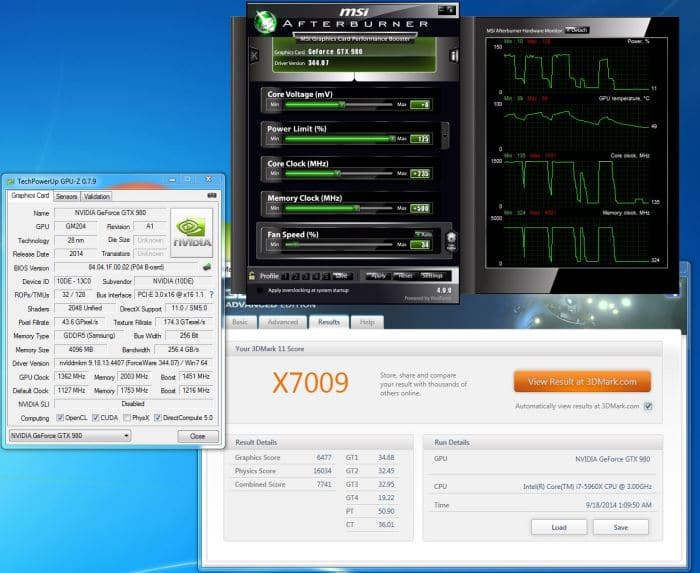Screen dimensions: 700x573
Task: Toggle Apply overclocking at system startup
Action: [259, 291]
